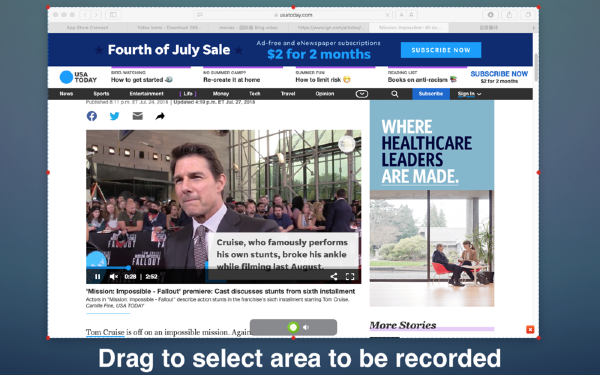Open the site search magnifier
Image resolution: width=600 pixels, height=375 pixels.
[395, 94]
